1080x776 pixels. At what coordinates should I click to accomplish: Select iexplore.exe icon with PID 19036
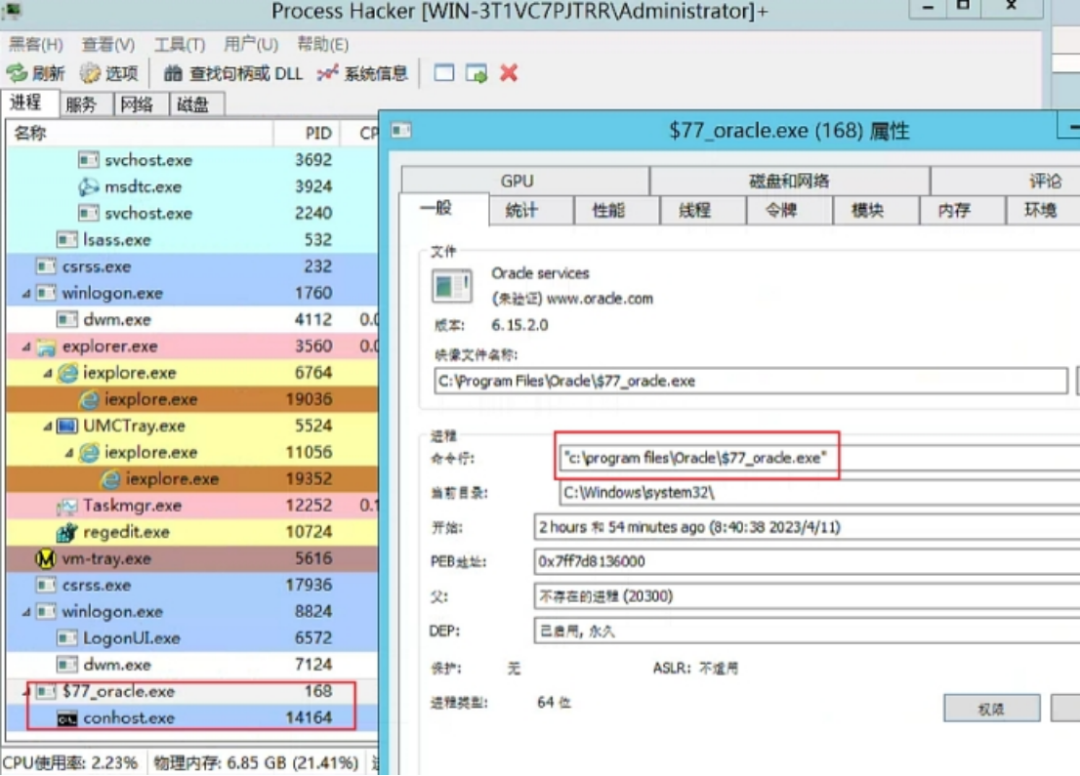click(89, 399)
